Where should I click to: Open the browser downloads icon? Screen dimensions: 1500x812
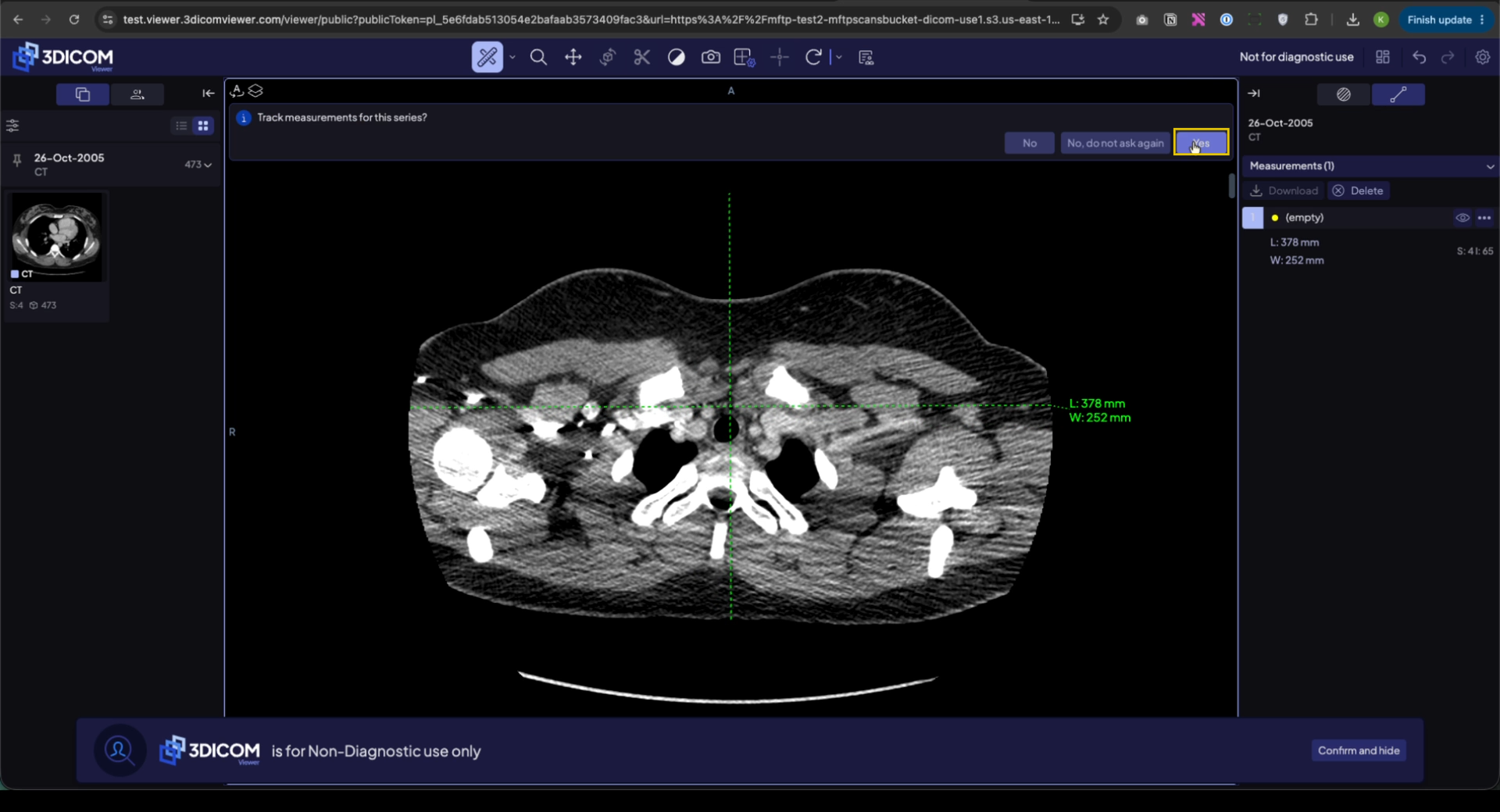(x=1353, y=20)
